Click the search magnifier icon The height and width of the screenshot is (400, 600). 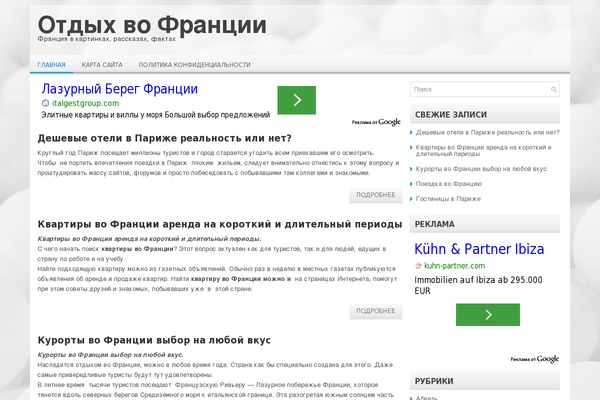(554, 90)
